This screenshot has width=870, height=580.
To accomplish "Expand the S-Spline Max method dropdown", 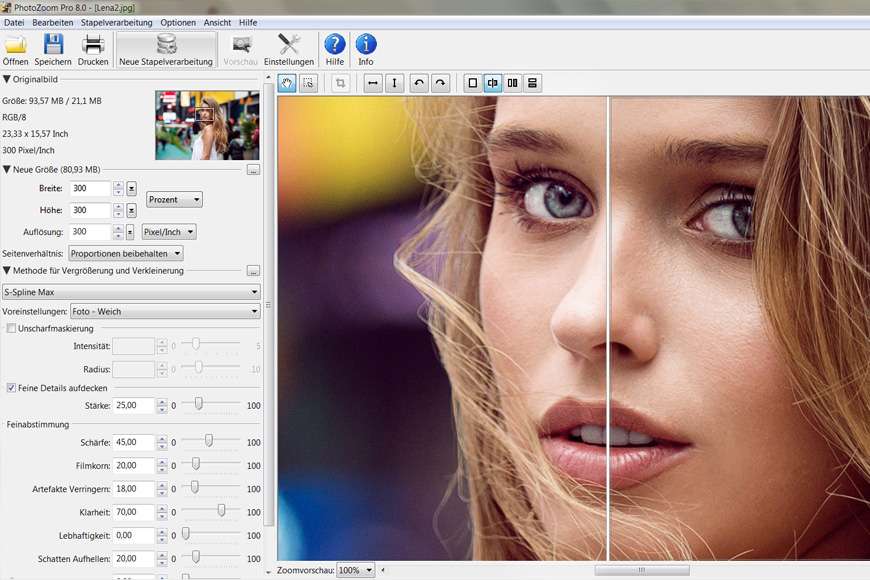I will (131, 292).
